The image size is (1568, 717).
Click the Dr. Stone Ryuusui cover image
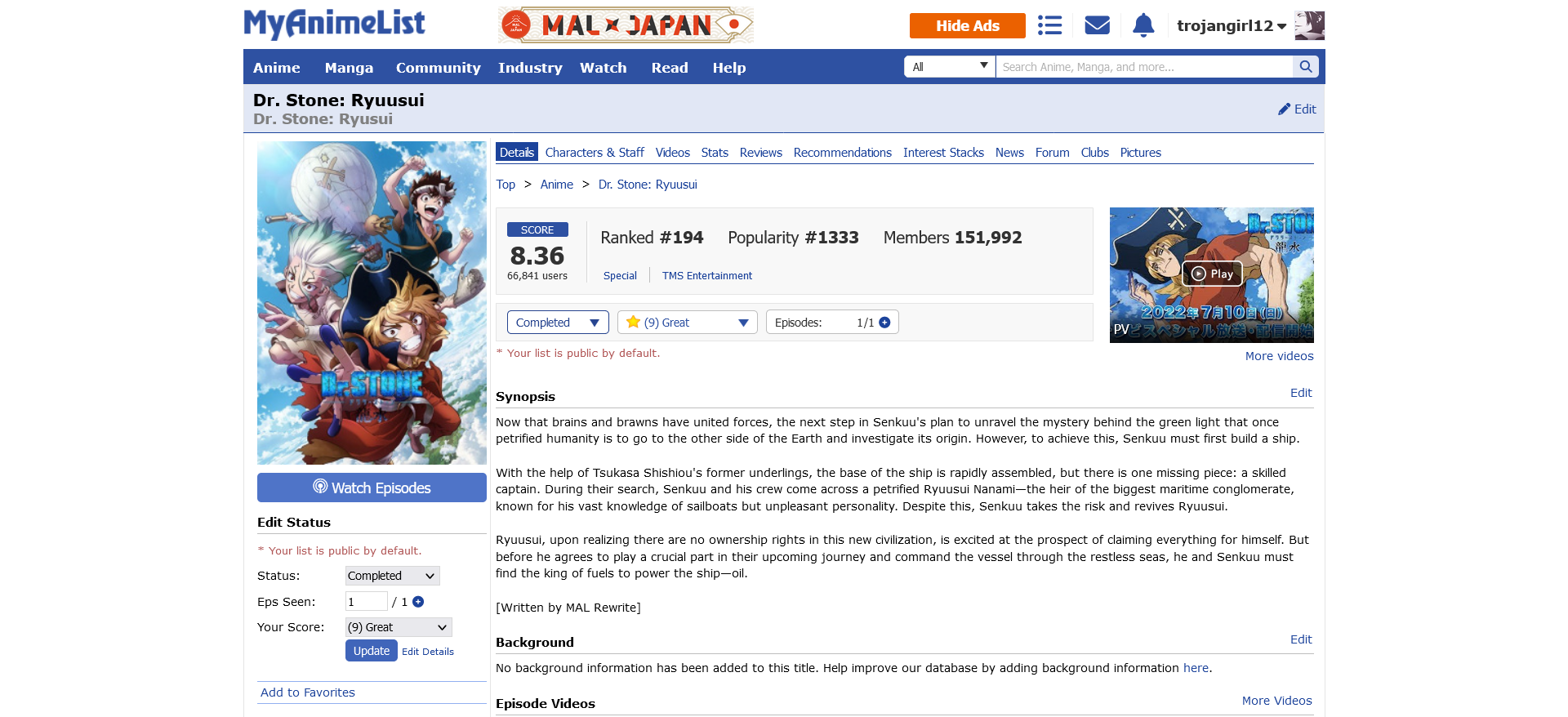coord(372,303)
